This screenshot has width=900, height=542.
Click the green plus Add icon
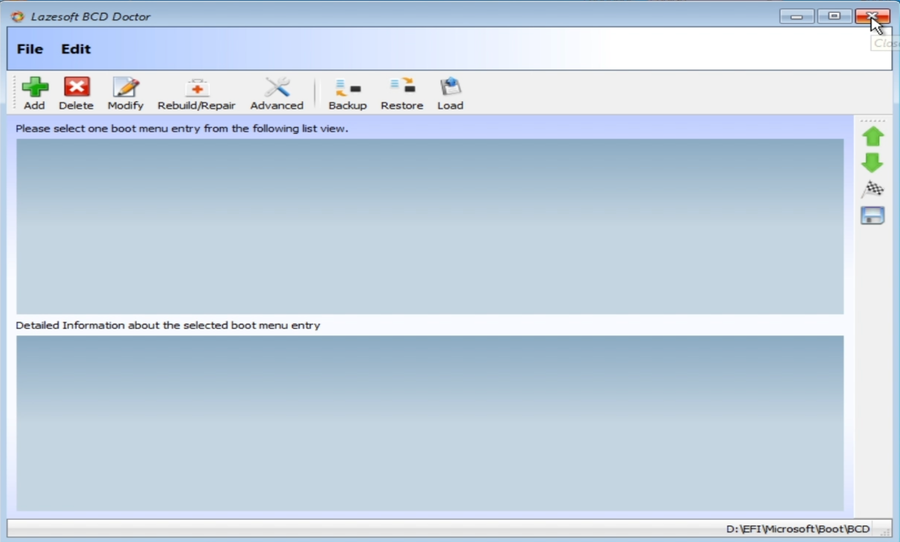tap(35, 88)
